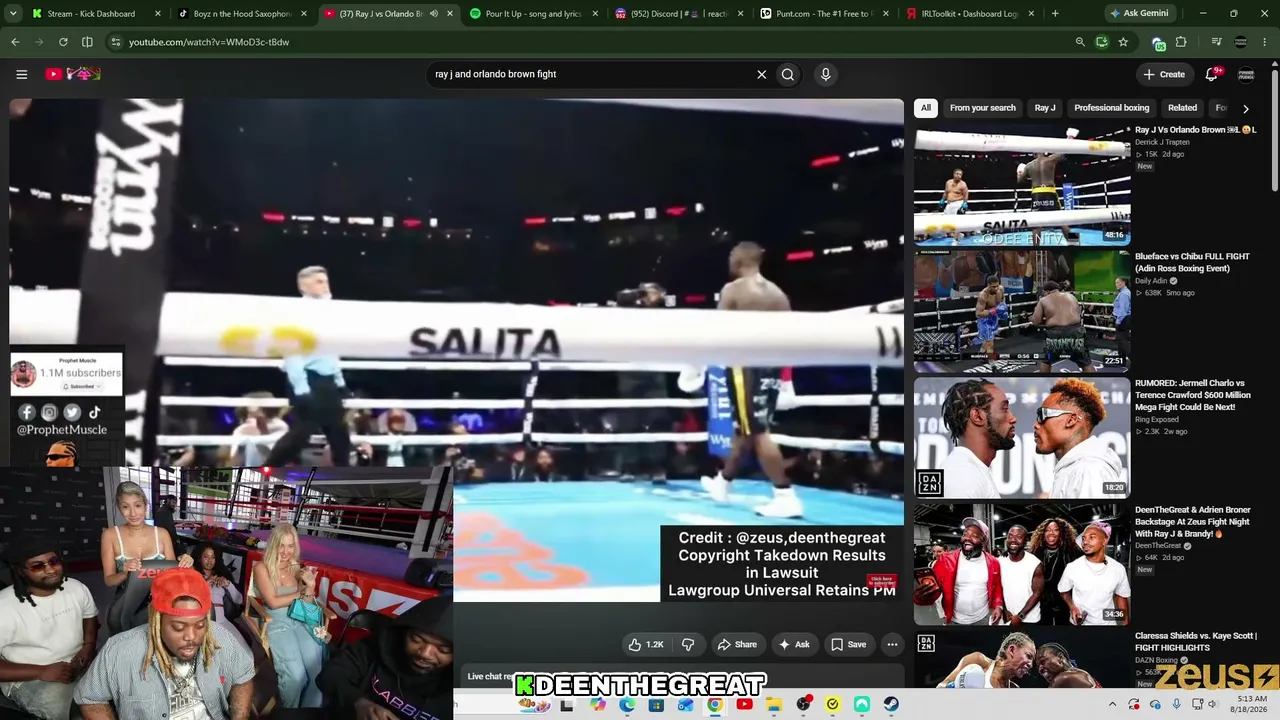1280x720 pixels.
Task: Open the zoom magnifier in address bar
Action: (x=1080, y=42)
